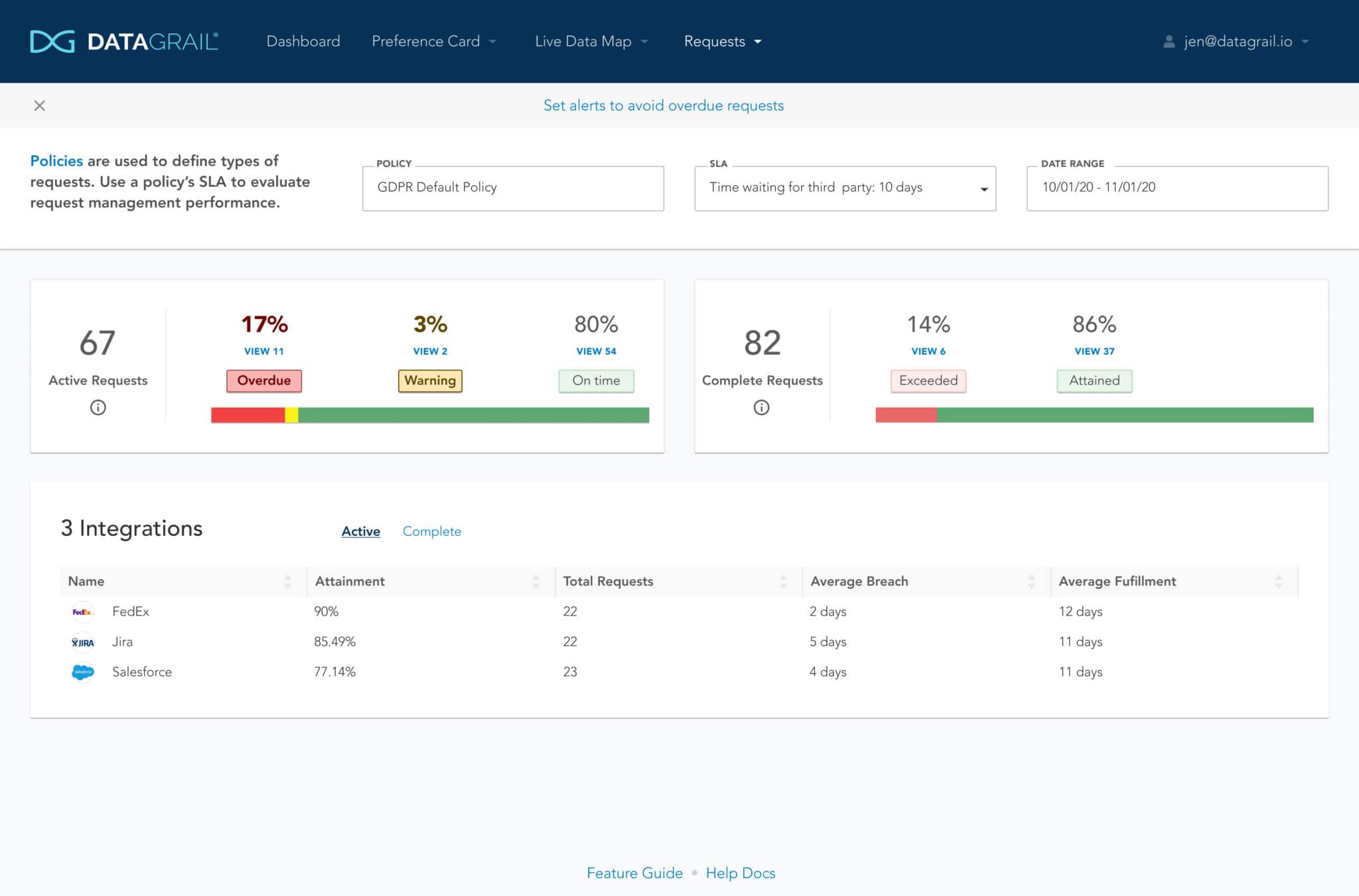The image size is (1359, 896).
Task: Select the FedEx integration icon
Action: tap(82, 611)
